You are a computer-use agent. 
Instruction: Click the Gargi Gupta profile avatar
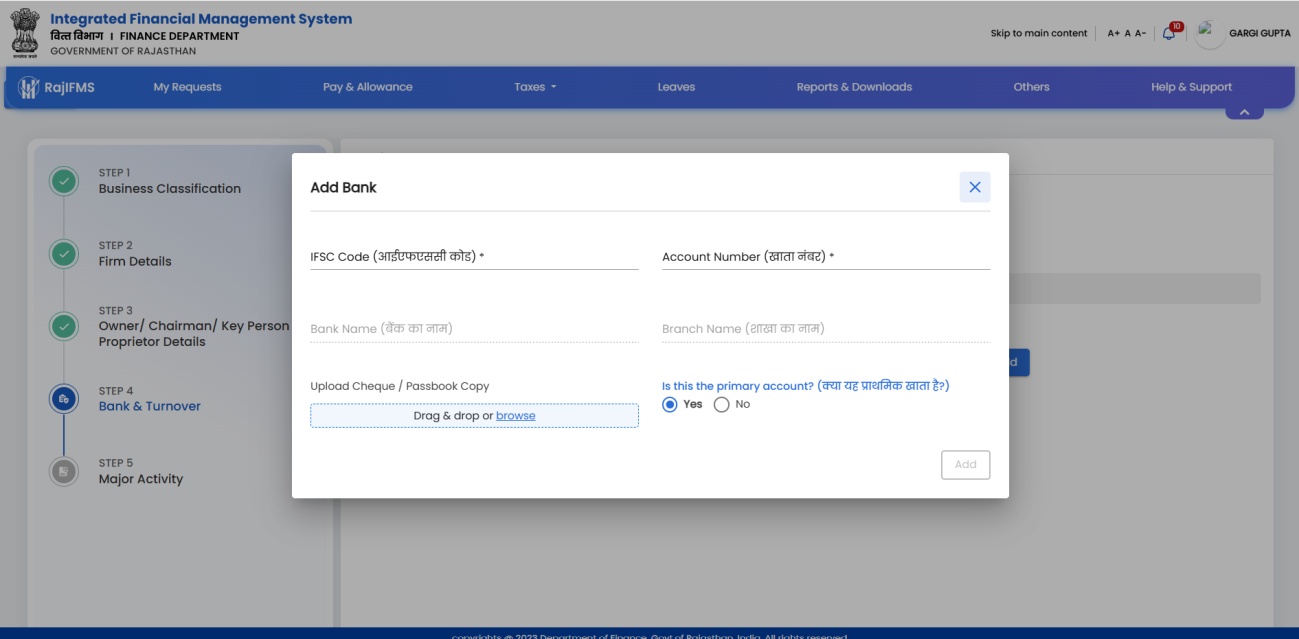point(1211,33)
